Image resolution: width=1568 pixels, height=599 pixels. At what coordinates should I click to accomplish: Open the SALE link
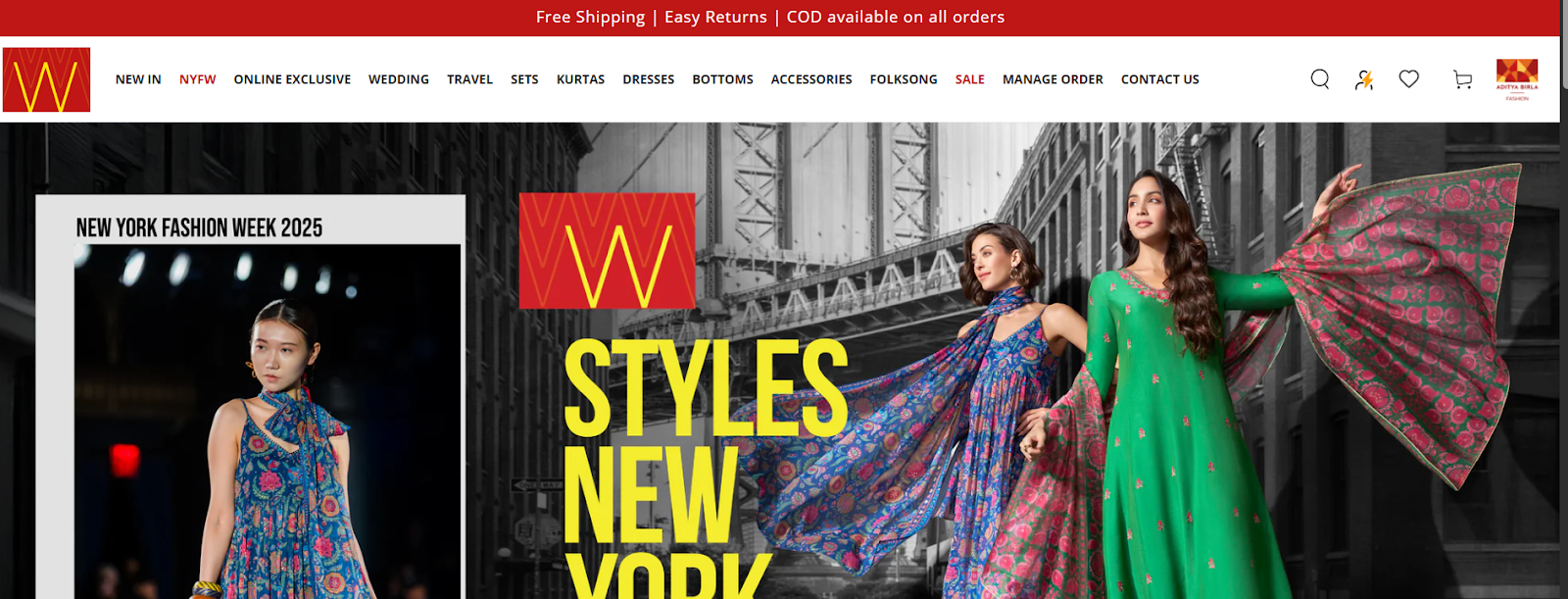[970, 79]
